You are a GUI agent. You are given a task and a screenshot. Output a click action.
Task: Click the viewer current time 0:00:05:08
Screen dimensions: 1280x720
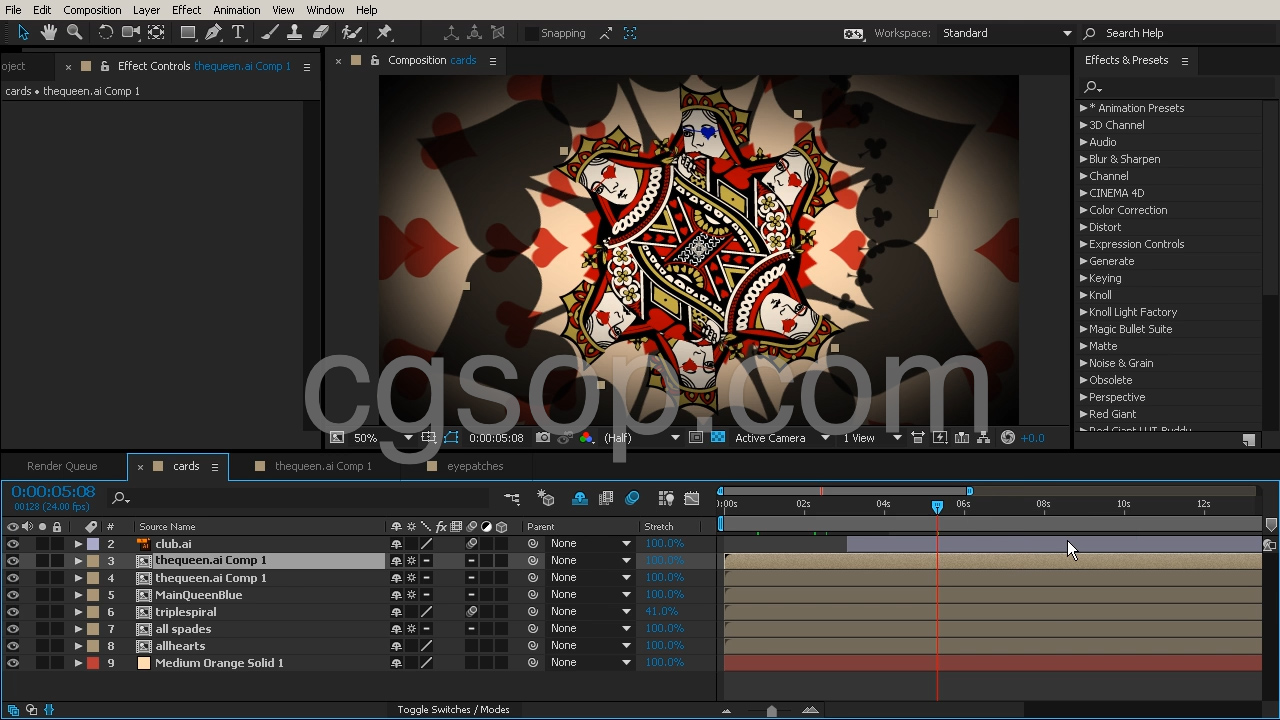click(x=496, y=438)
